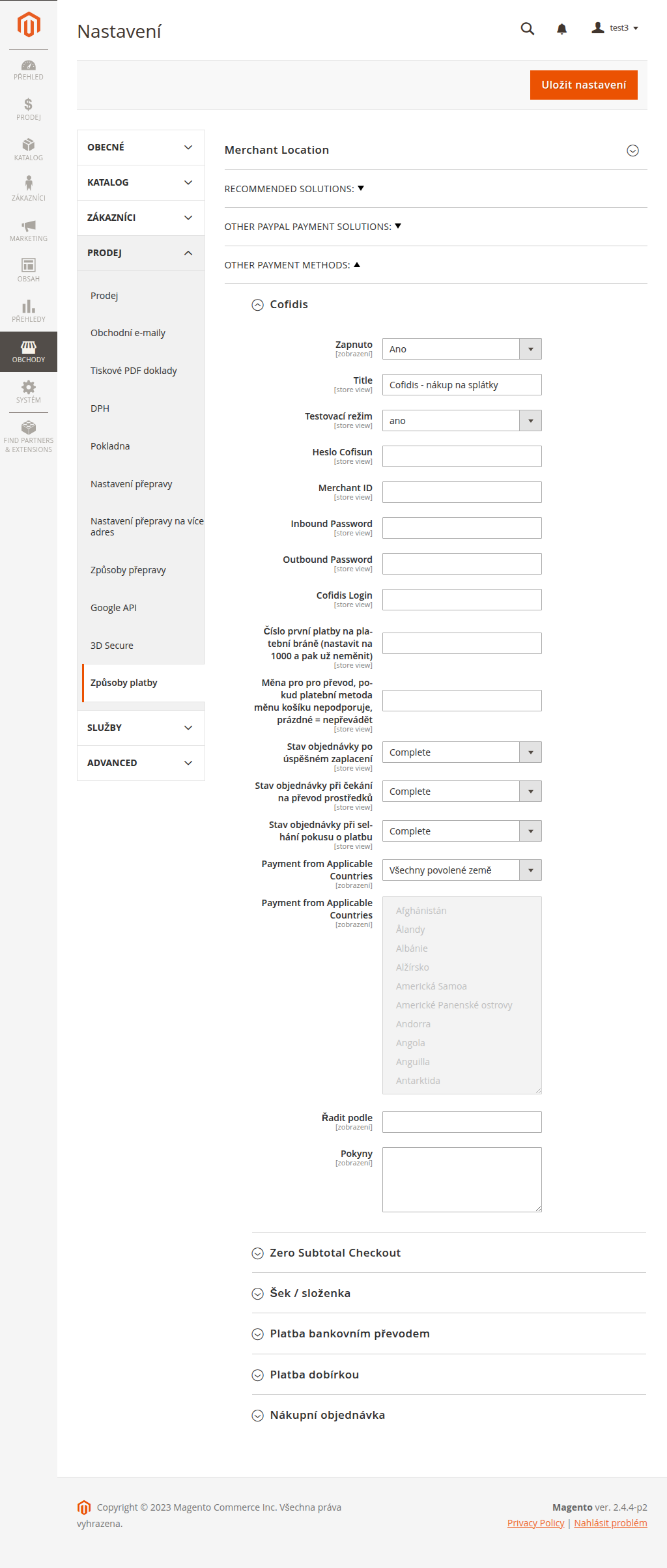Viewport: 667px width, 1568px height.
Task: Expand the OBECNÉ configuration tab
Action: (141, 147)
